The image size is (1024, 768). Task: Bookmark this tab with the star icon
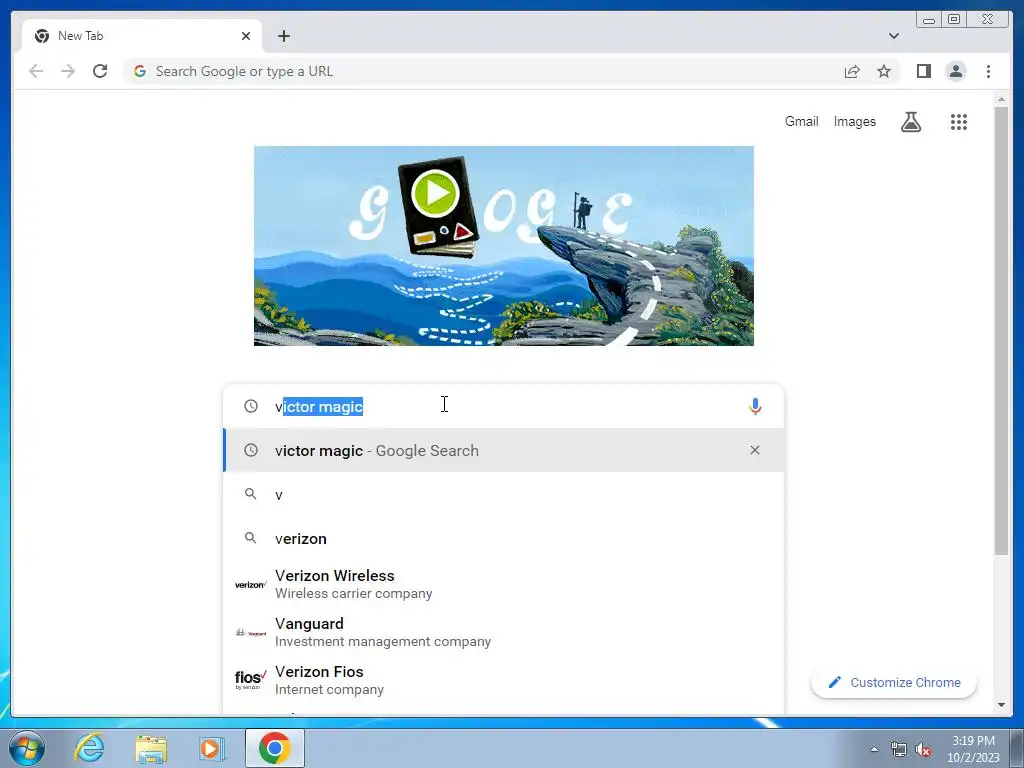pyautogui.click(x=884, y=71)
